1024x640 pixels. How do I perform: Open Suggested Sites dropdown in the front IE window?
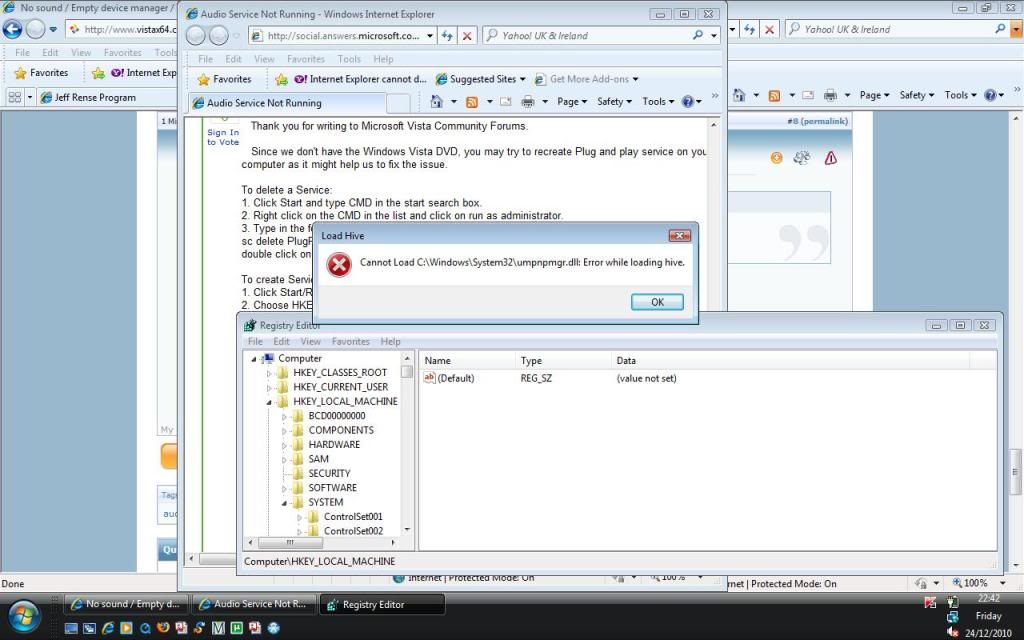tap(481, 79)
